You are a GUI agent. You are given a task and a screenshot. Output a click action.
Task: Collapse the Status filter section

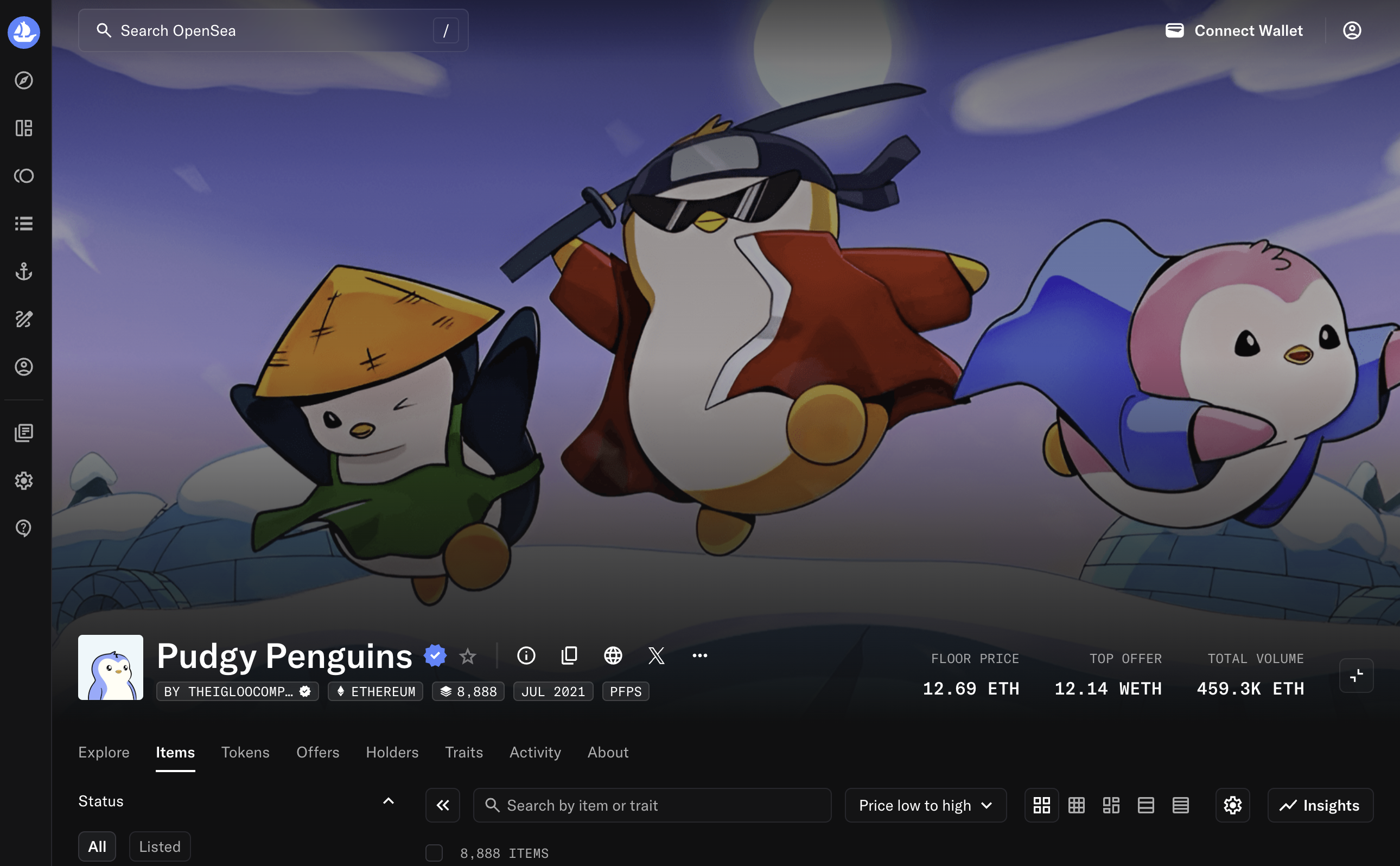[388, 801]
